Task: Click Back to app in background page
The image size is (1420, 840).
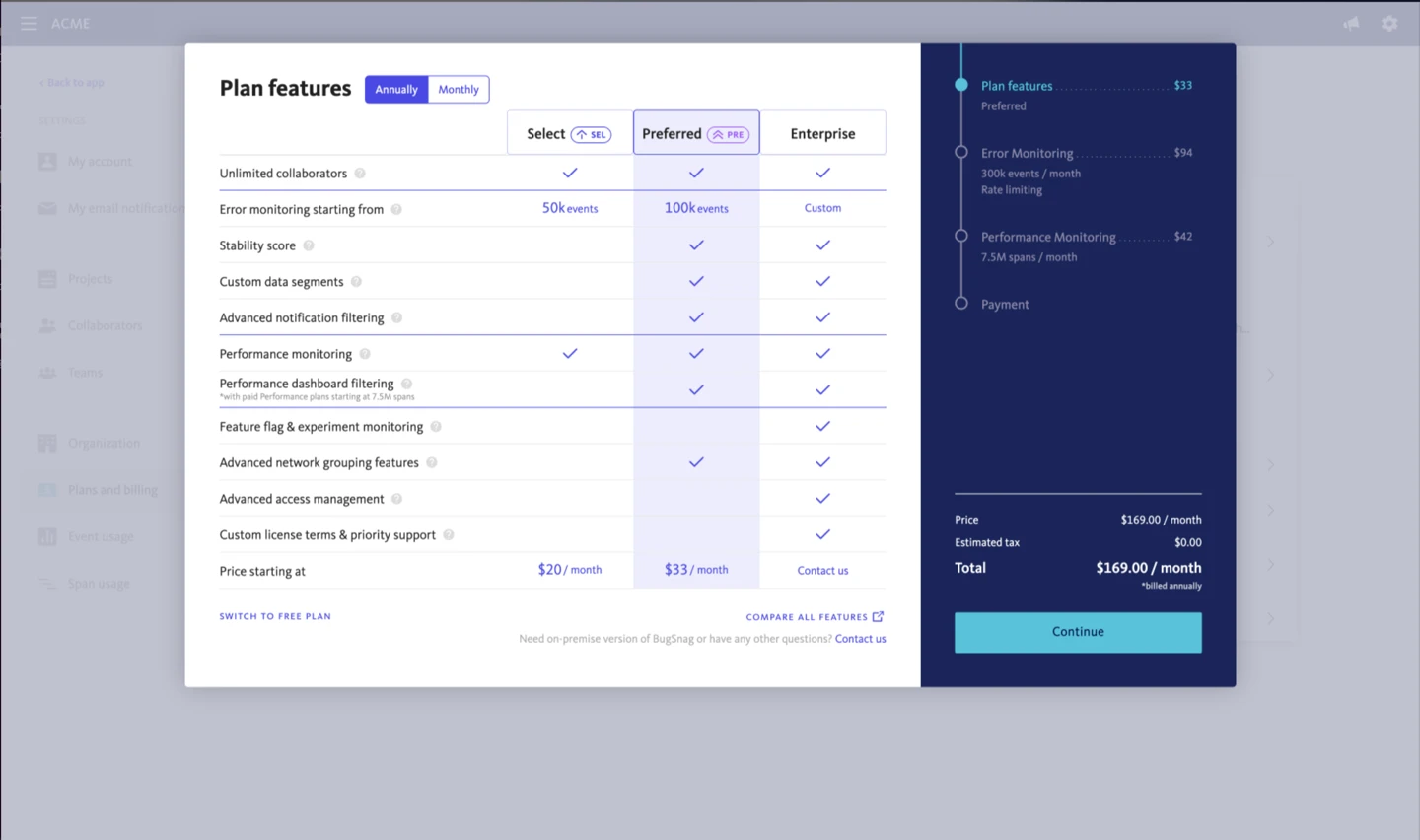Action: [71, 82]
